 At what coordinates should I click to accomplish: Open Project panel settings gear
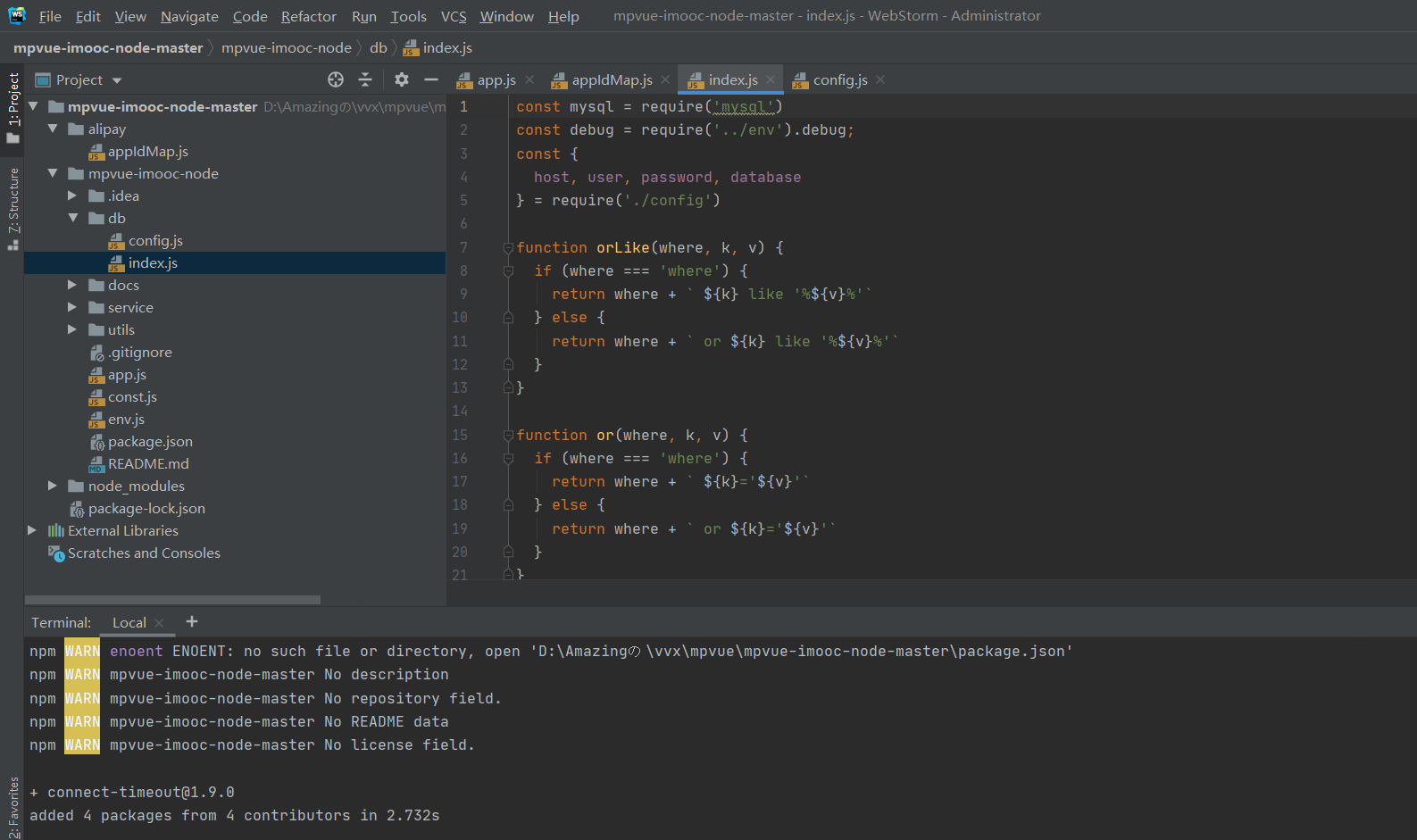[402, 79]
